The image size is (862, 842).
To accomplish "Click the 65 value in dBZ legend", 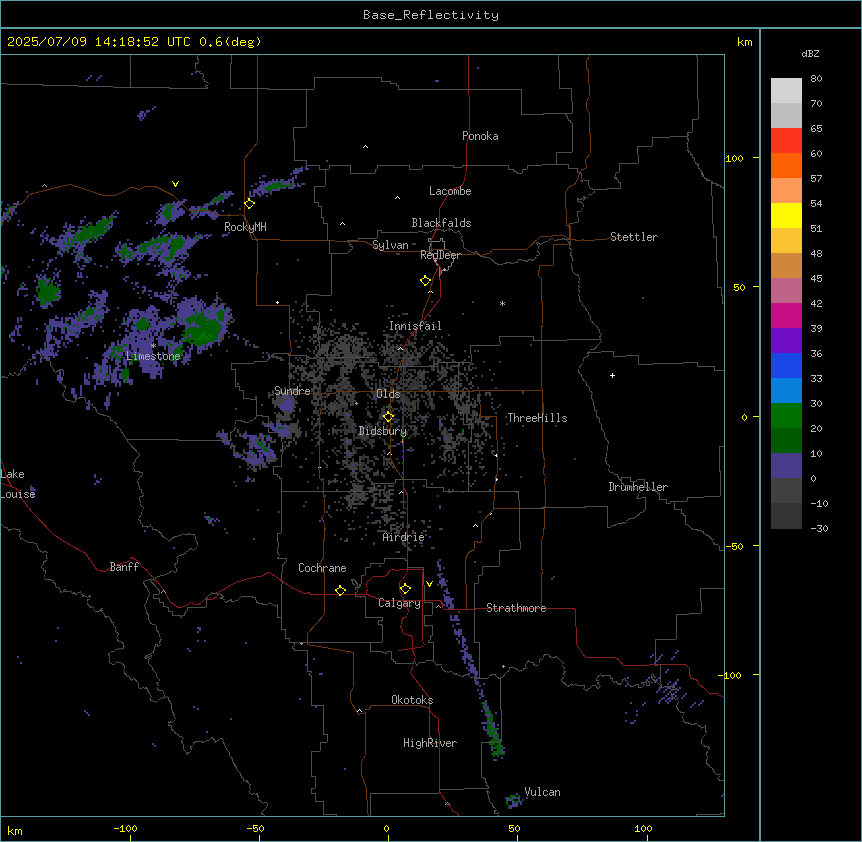I will (816, 128).
